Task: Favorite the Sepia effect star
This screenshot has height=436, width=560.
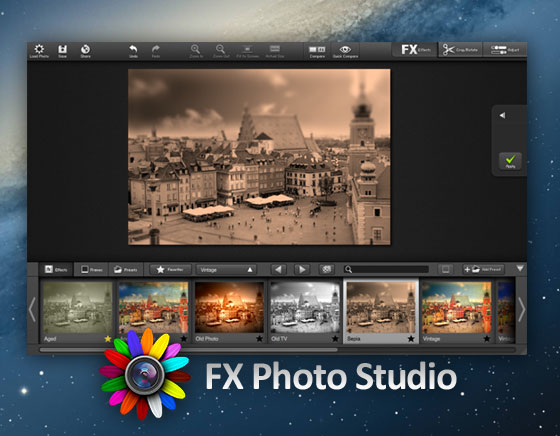Action: (x=411, y=339)
